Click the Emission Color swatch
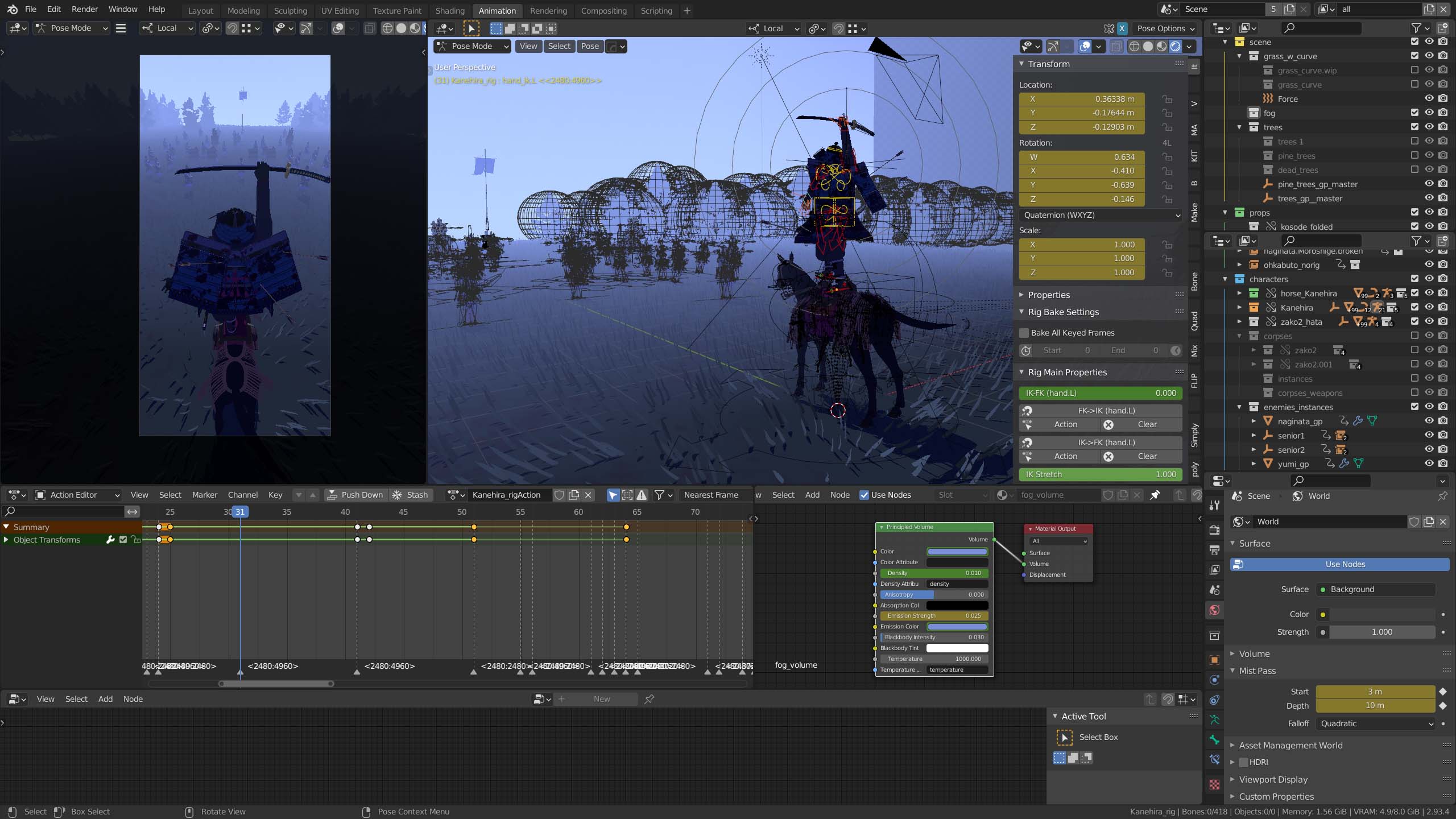This screenshot has width=1456, height=819. click(x=957, y=626)
